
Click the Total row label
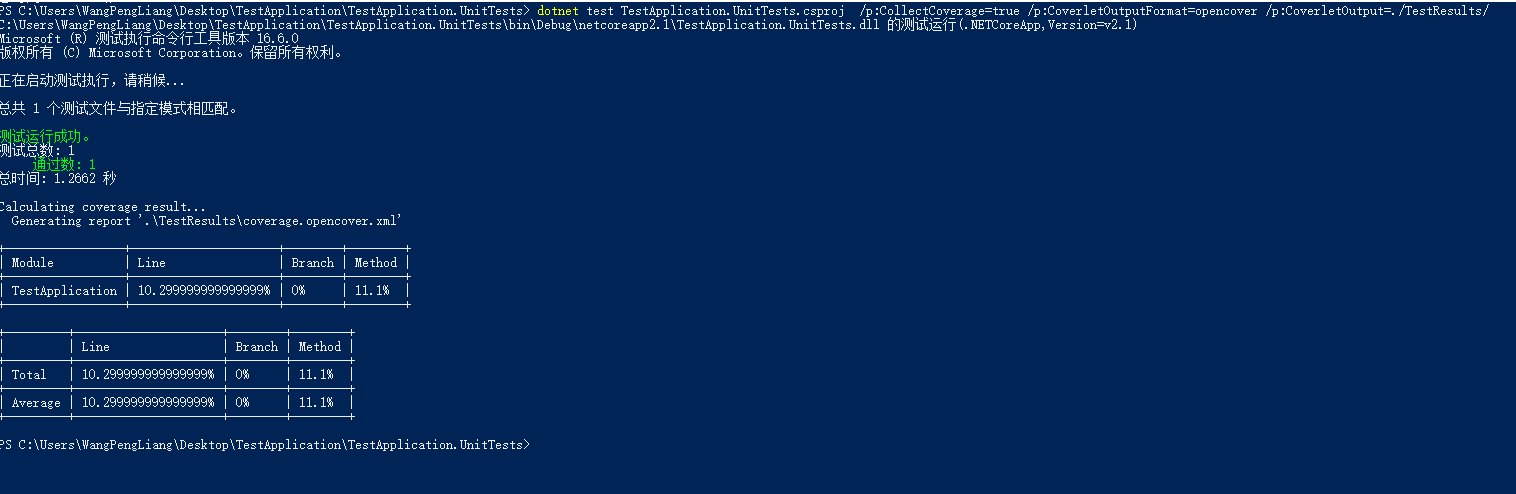tap(29, 375)
